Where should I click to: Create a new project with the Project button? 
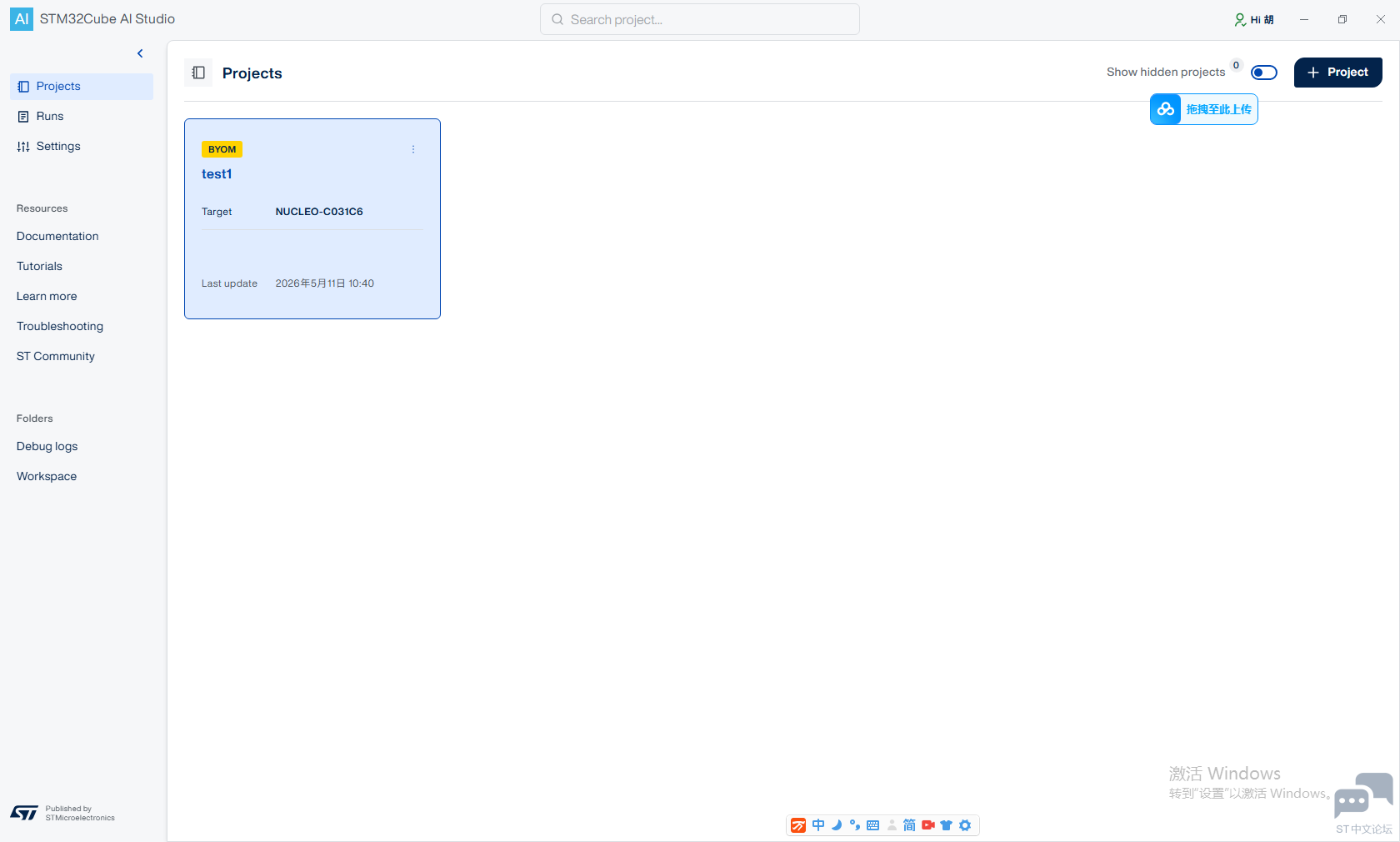point(1338,73)
